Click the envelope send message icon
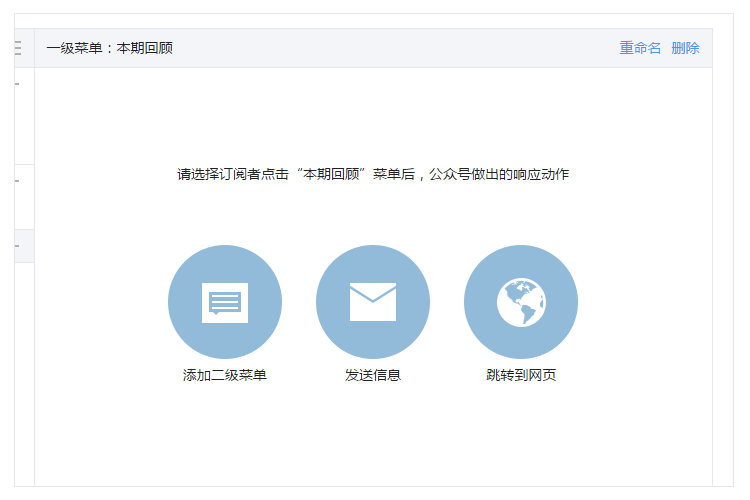Image resolution: width=750 pixels, height=500 pixels. point(372,302)
